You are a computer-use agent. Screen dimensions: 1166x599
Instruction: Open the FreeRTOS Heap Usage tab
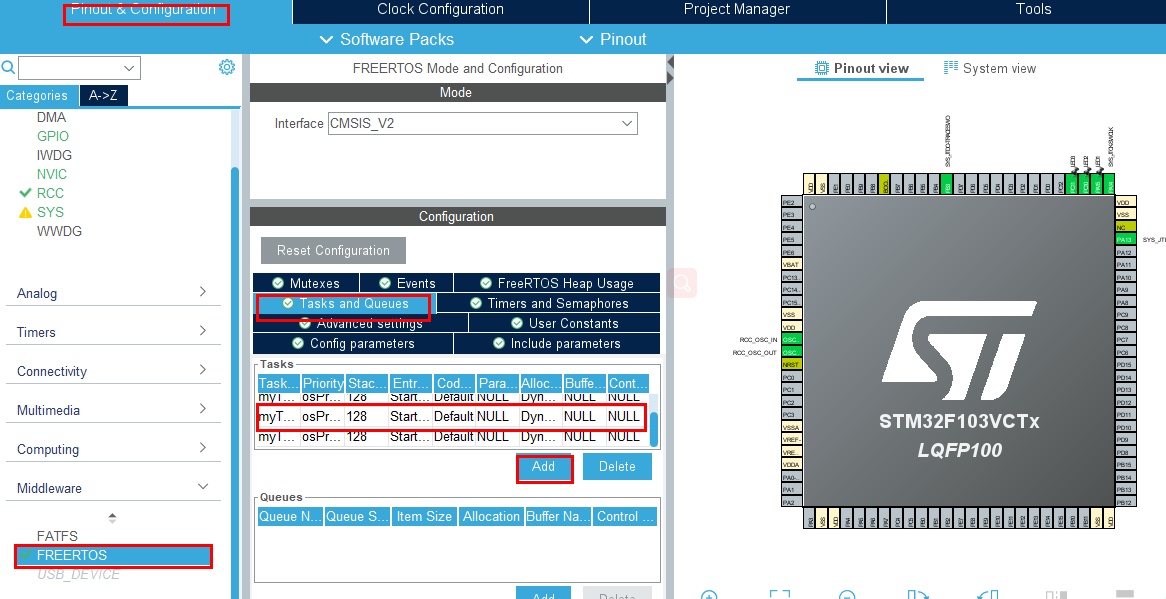coord(556,283)
